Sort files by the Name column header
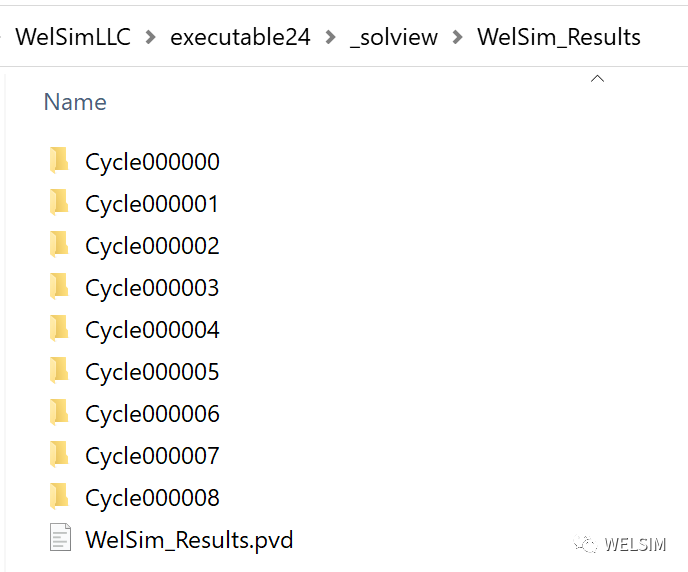The width and height of the screenshot is (688, 572). pyautogui.click(x=75, y=102)
